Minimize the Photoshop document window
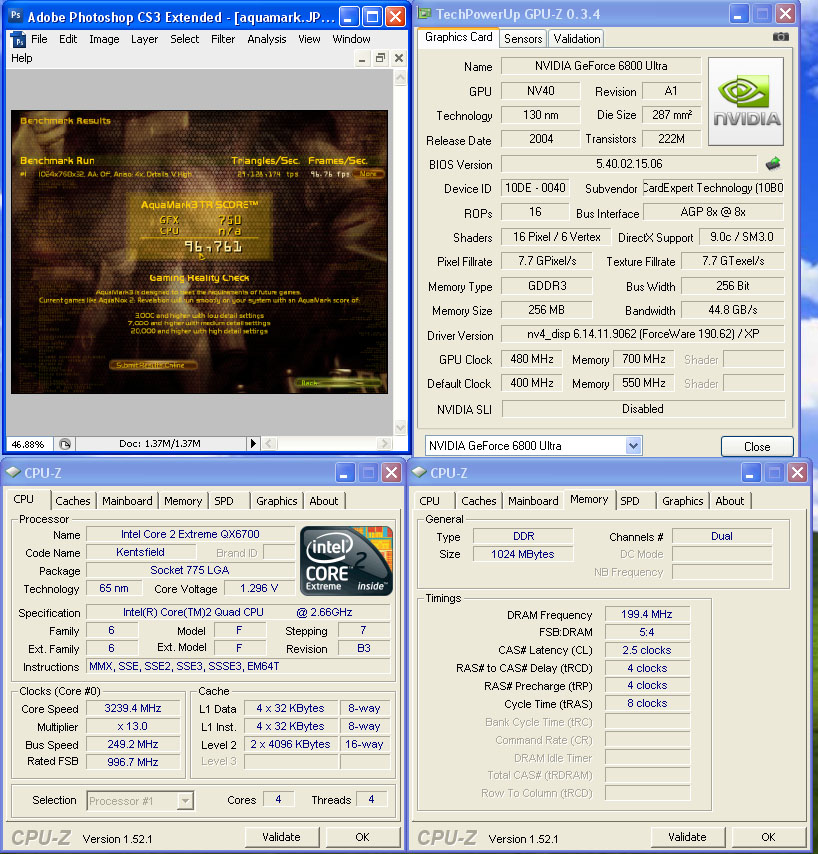This screenshot has height=854, width=818. (x=362, y=58)
